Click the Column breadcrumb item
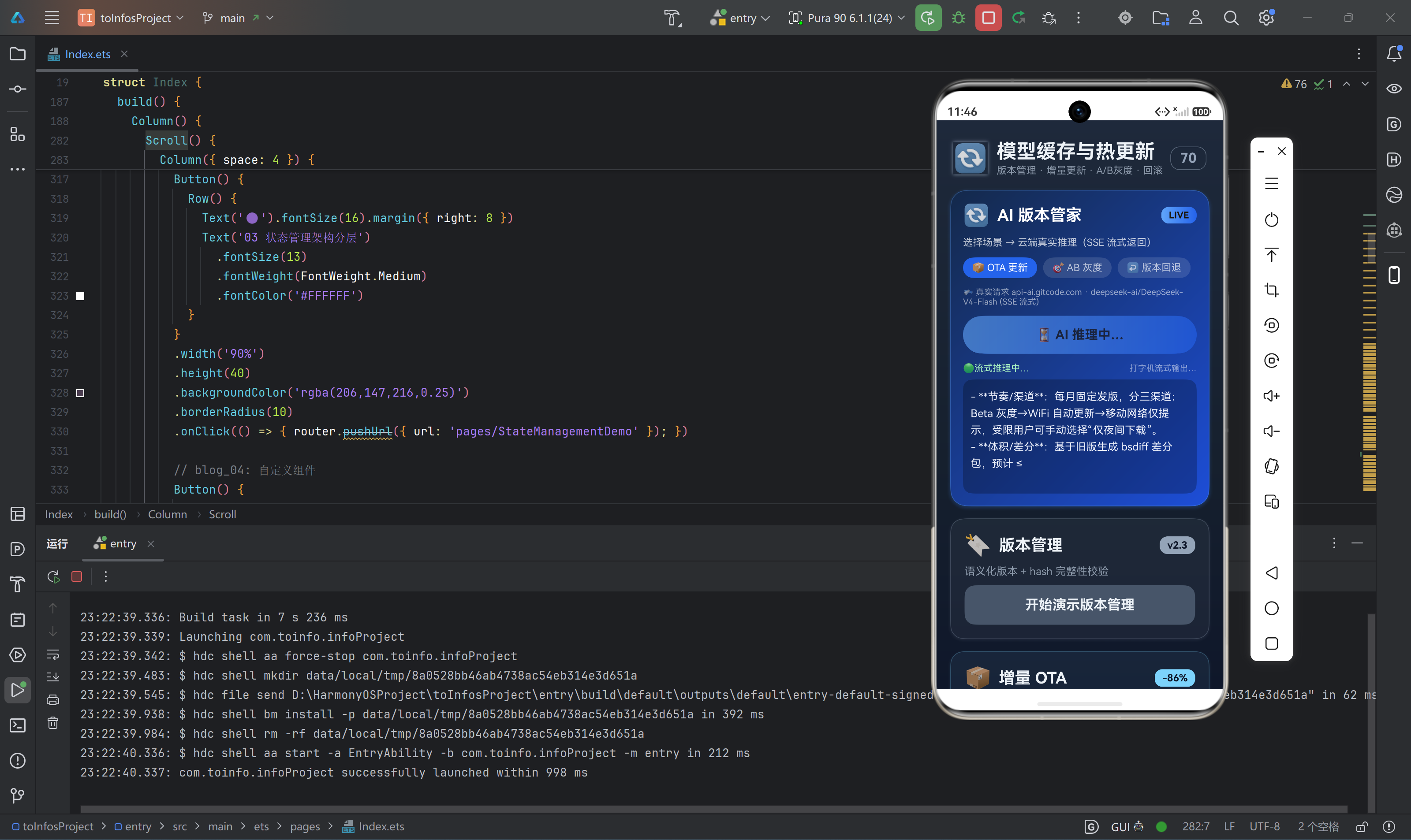The height and width of the screenshot is (840, 1411). tap(168, 514)
